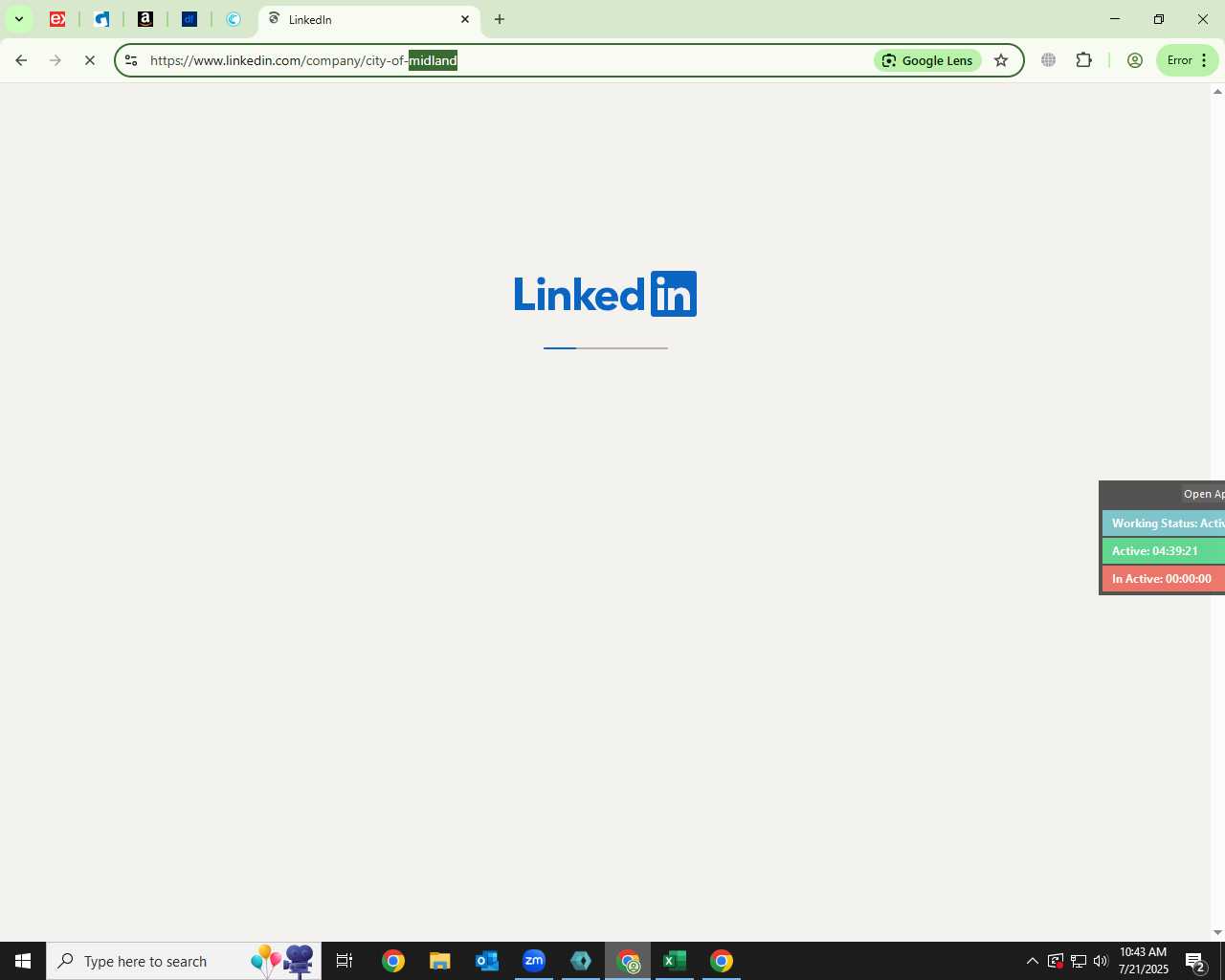1225x980 pixels.
Task: Click the Working Status row in tracker
Action: [1164, 523]
